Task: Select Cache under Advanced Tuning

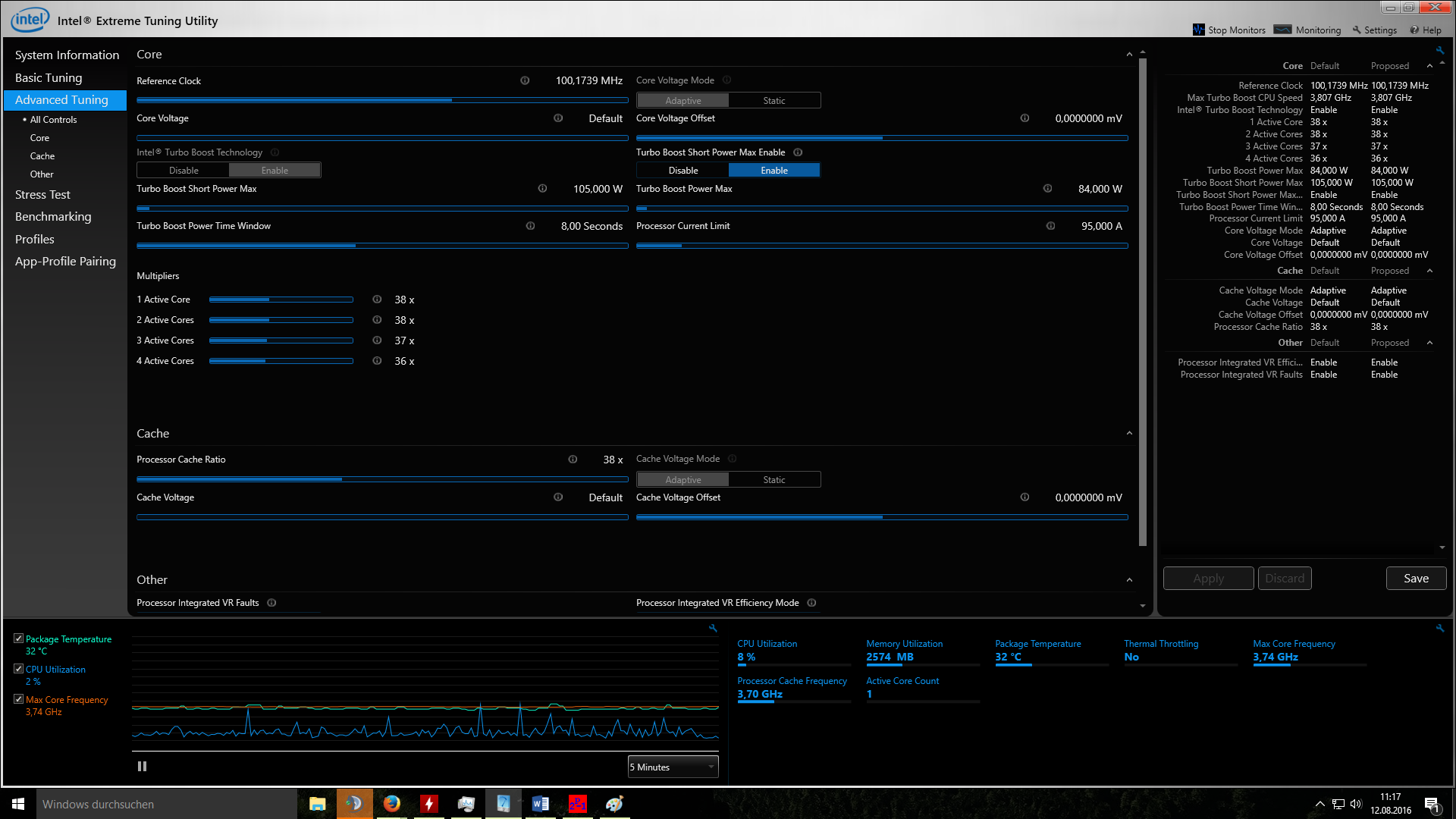Action: (42, 156)
